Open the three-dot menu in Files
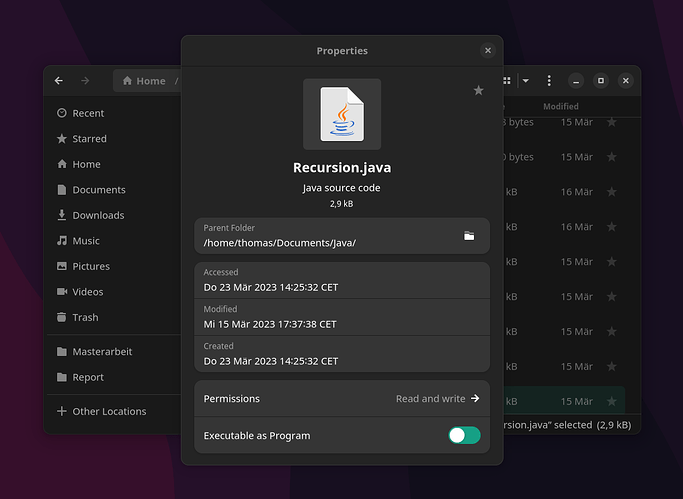The image size is (683, 499). click(549, 81)
